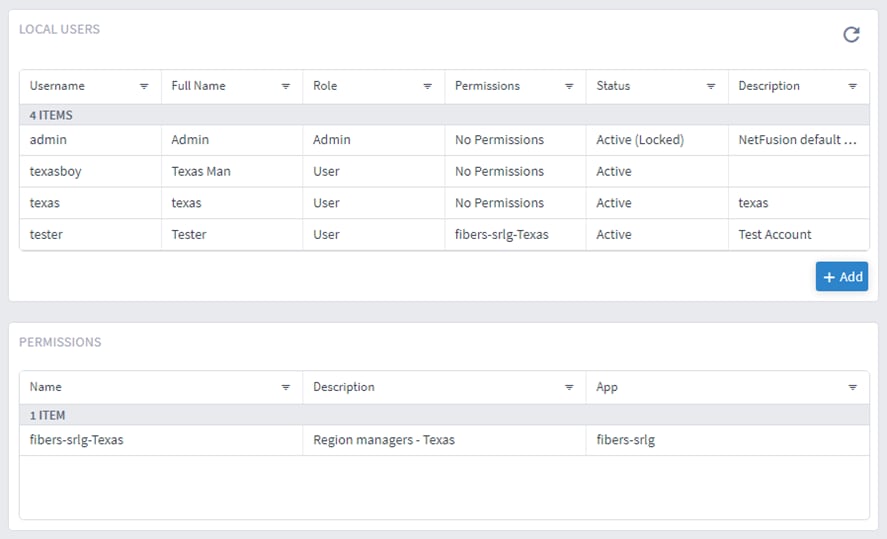Open the Role column filter icon
The width and height of the screenshot is (887, 539).
(x=428, y=87)
